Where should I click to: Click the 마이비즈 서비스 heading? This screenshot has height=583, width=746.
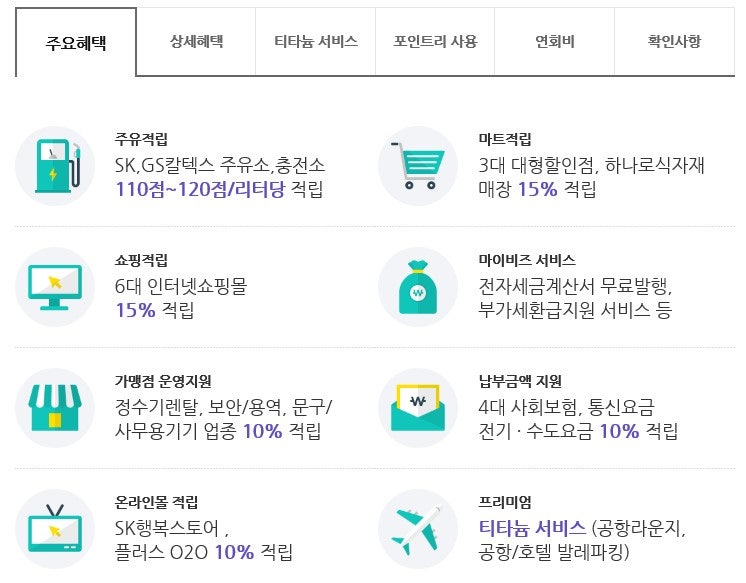coord(527,260)
